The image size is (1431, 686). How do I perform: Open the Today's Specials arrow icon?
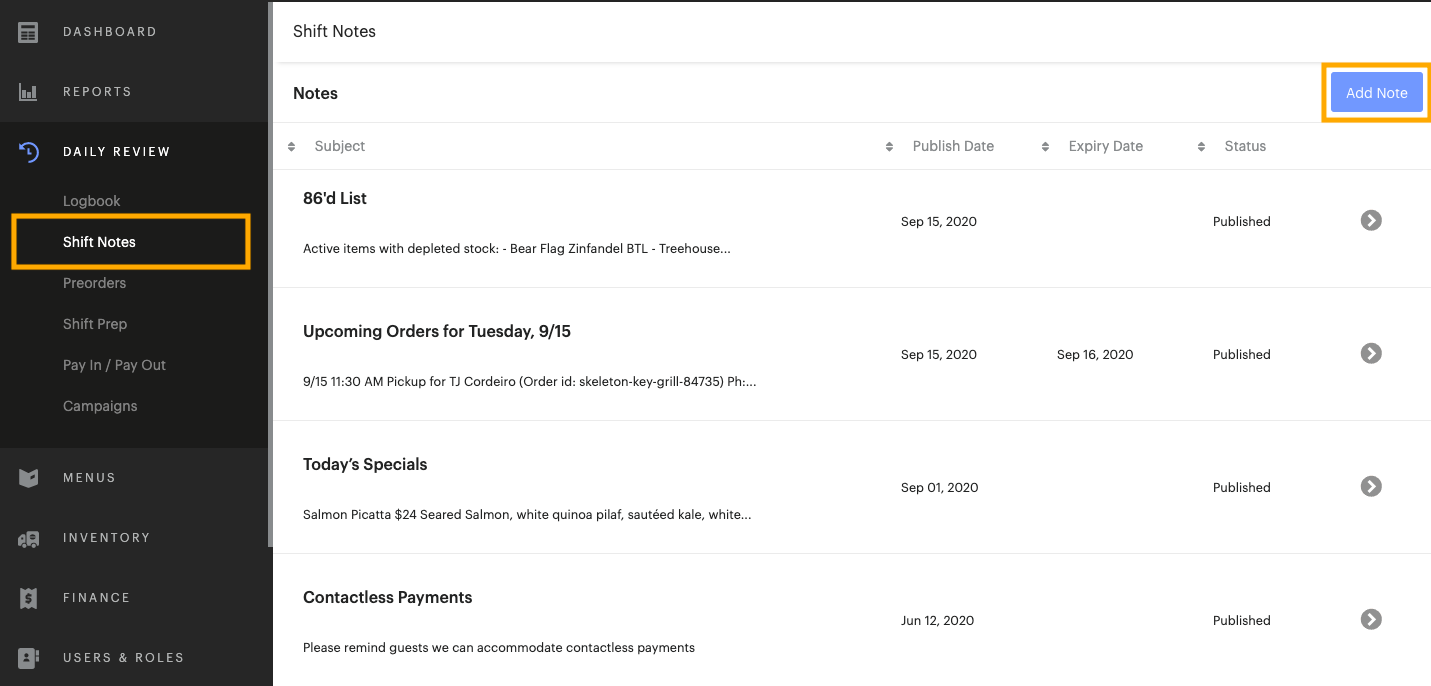click(x=1371, y=486)
